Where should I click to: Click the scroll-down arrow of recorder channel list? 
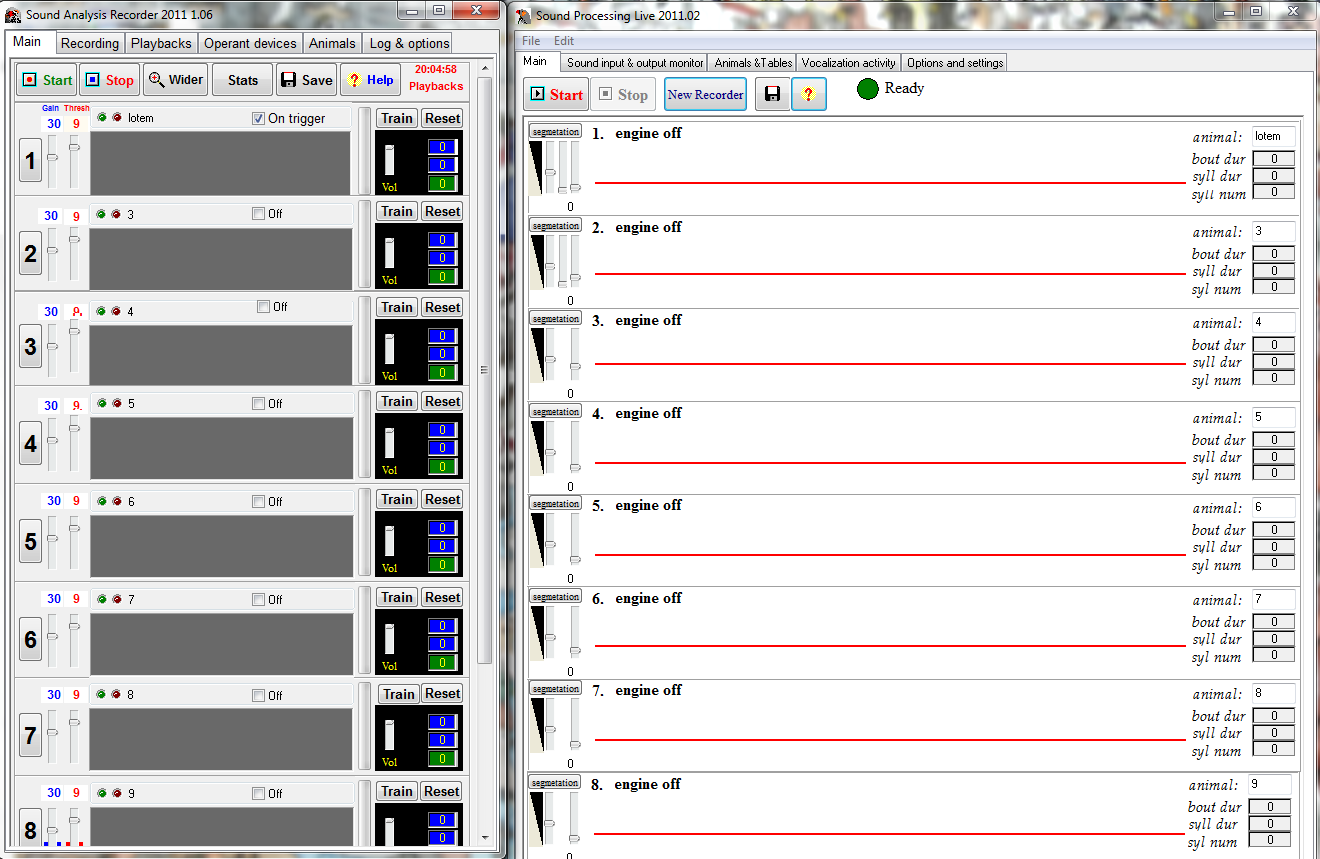click(x=485, y=837)
